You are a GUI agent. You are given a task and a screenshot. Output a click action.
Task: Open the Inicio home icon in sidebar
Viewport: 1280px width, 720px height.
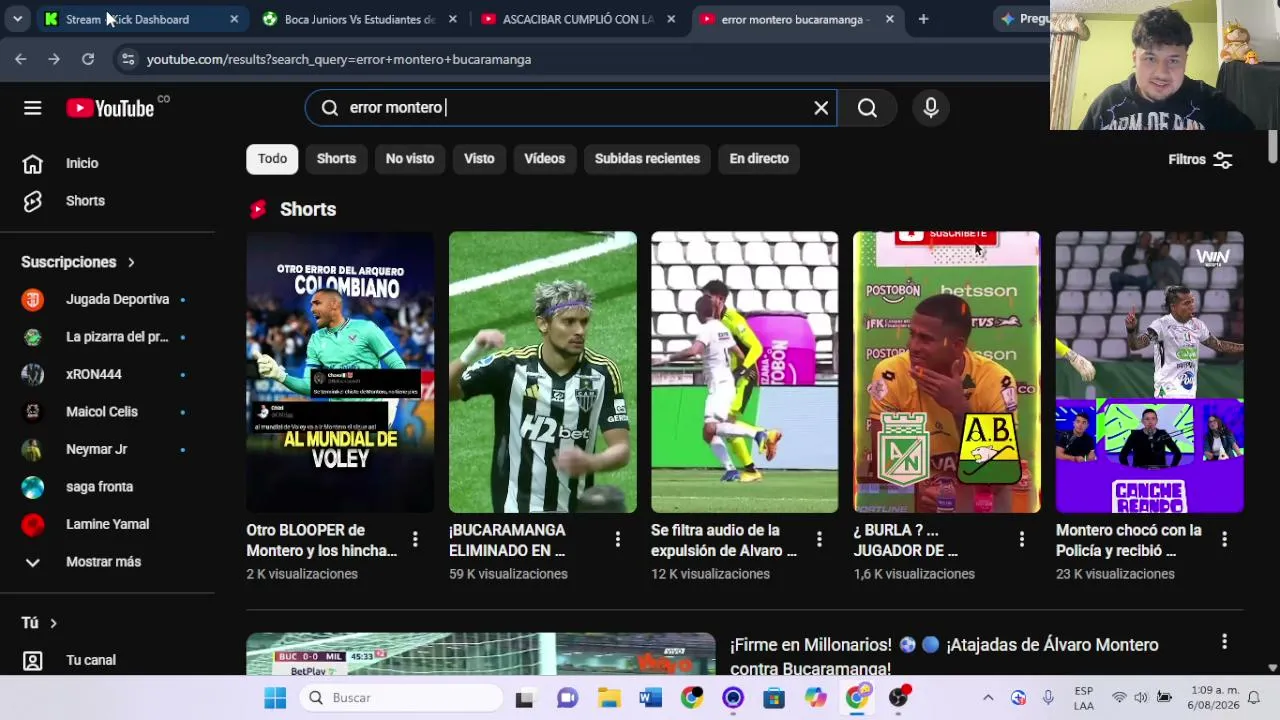click(33, 163)
